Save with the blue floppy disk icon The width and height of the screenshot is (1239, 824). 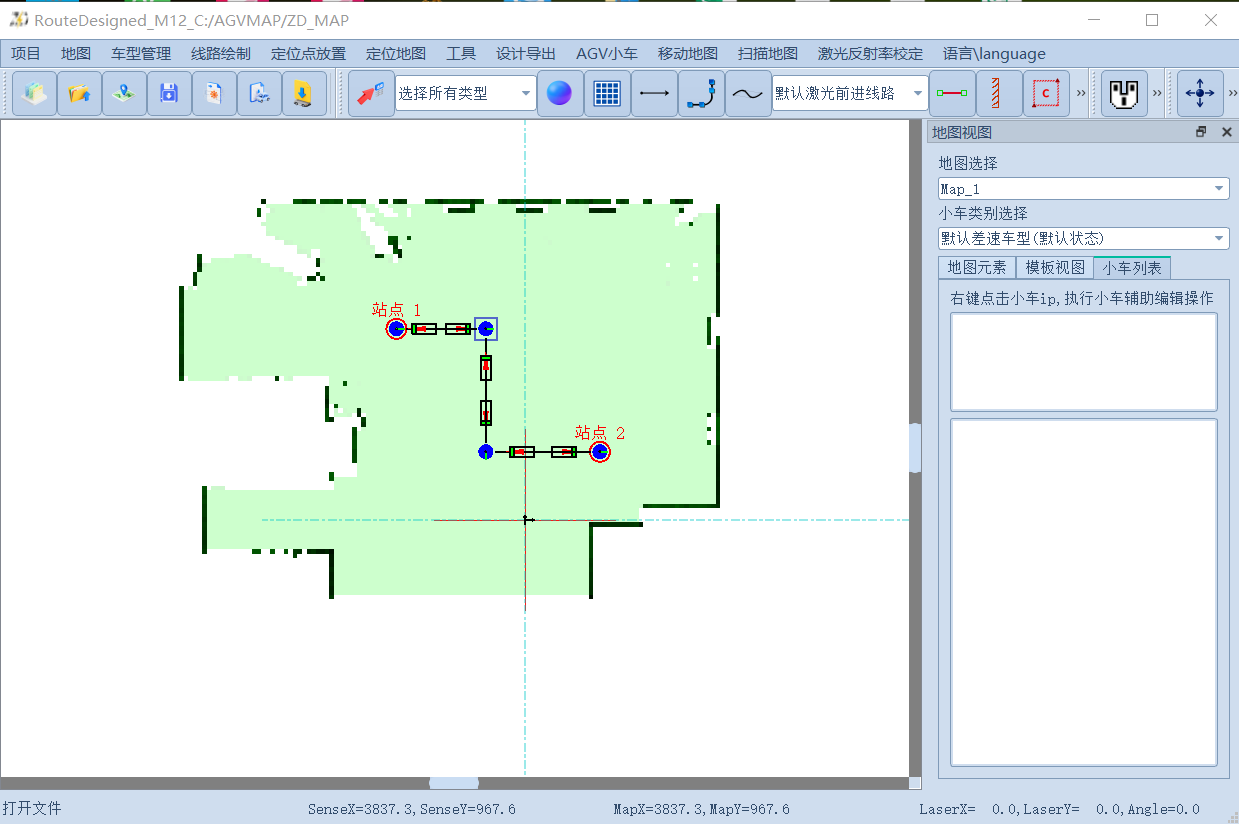169,94
